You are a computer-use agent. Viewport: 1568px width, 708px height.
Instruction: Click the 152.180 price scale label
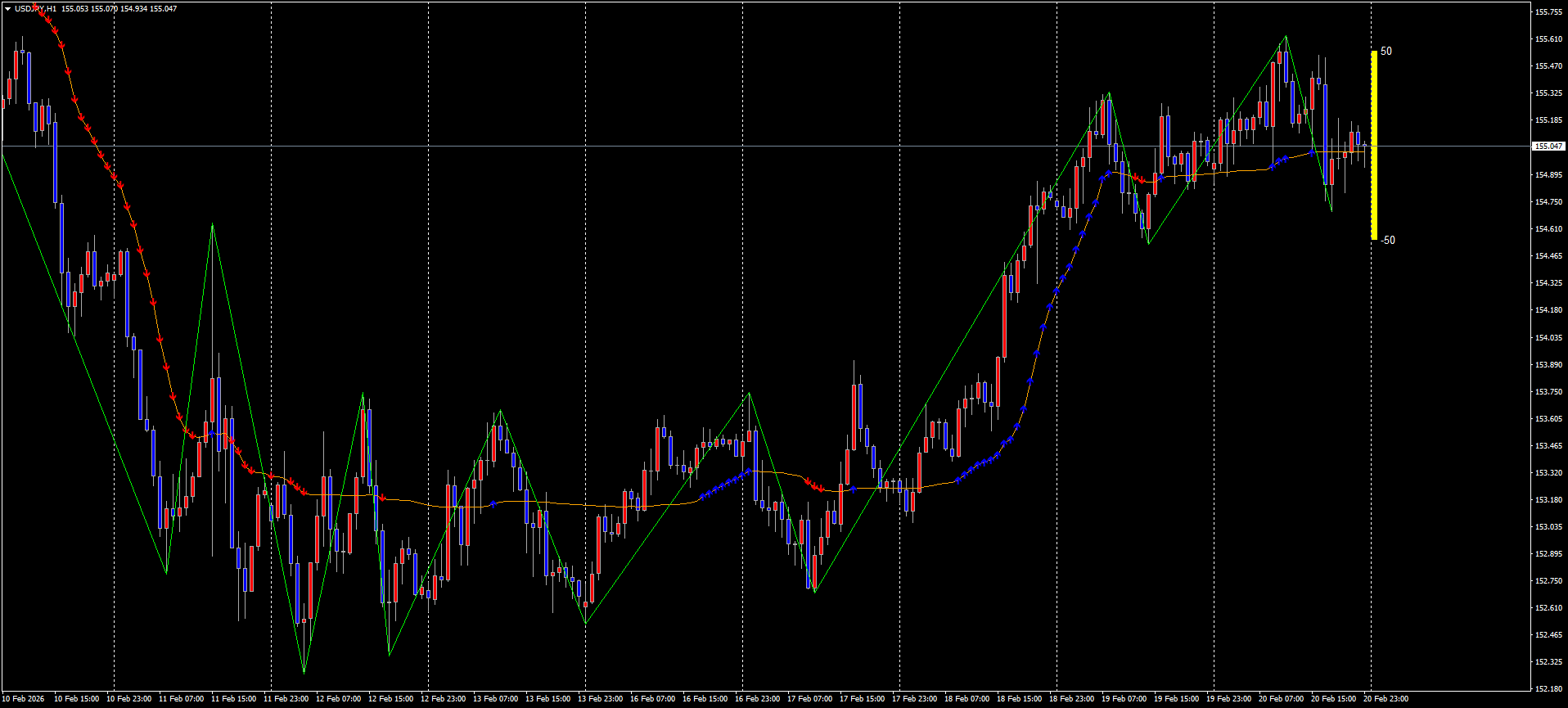pos(1548,689)
